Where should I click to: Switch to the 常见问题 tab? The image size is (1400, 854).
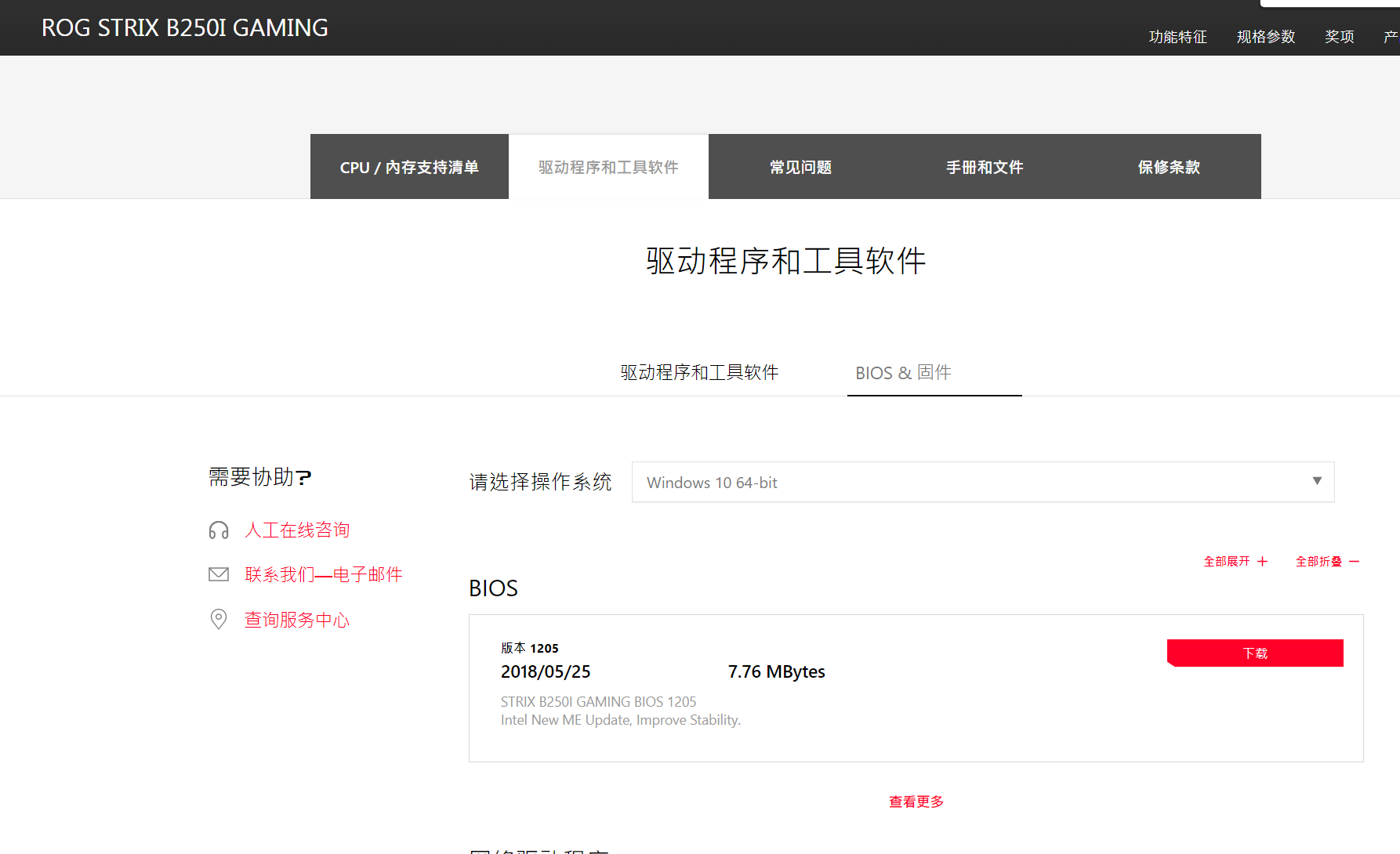tap(800, 167)
